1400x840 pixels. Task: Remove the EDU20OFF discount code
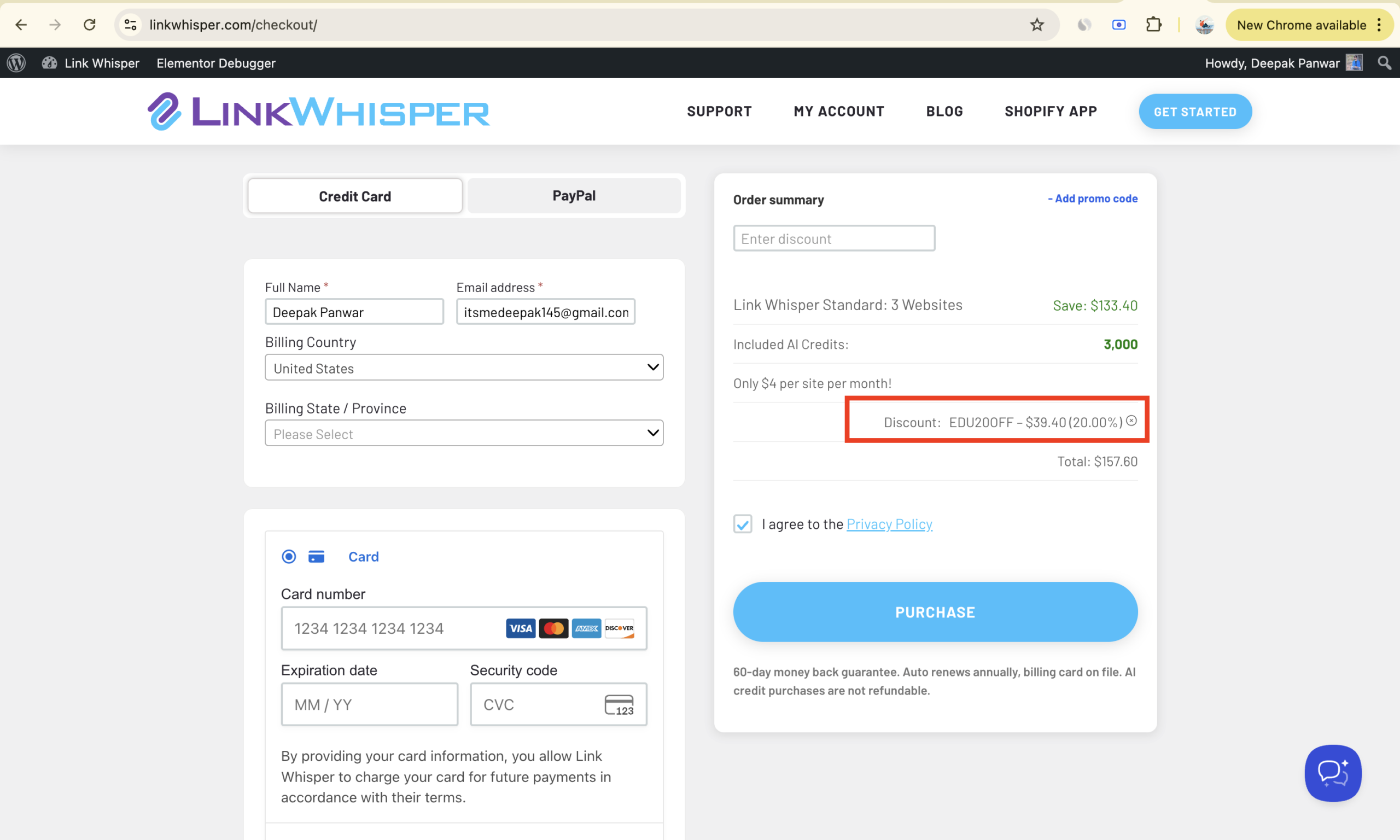point(1131,421)
